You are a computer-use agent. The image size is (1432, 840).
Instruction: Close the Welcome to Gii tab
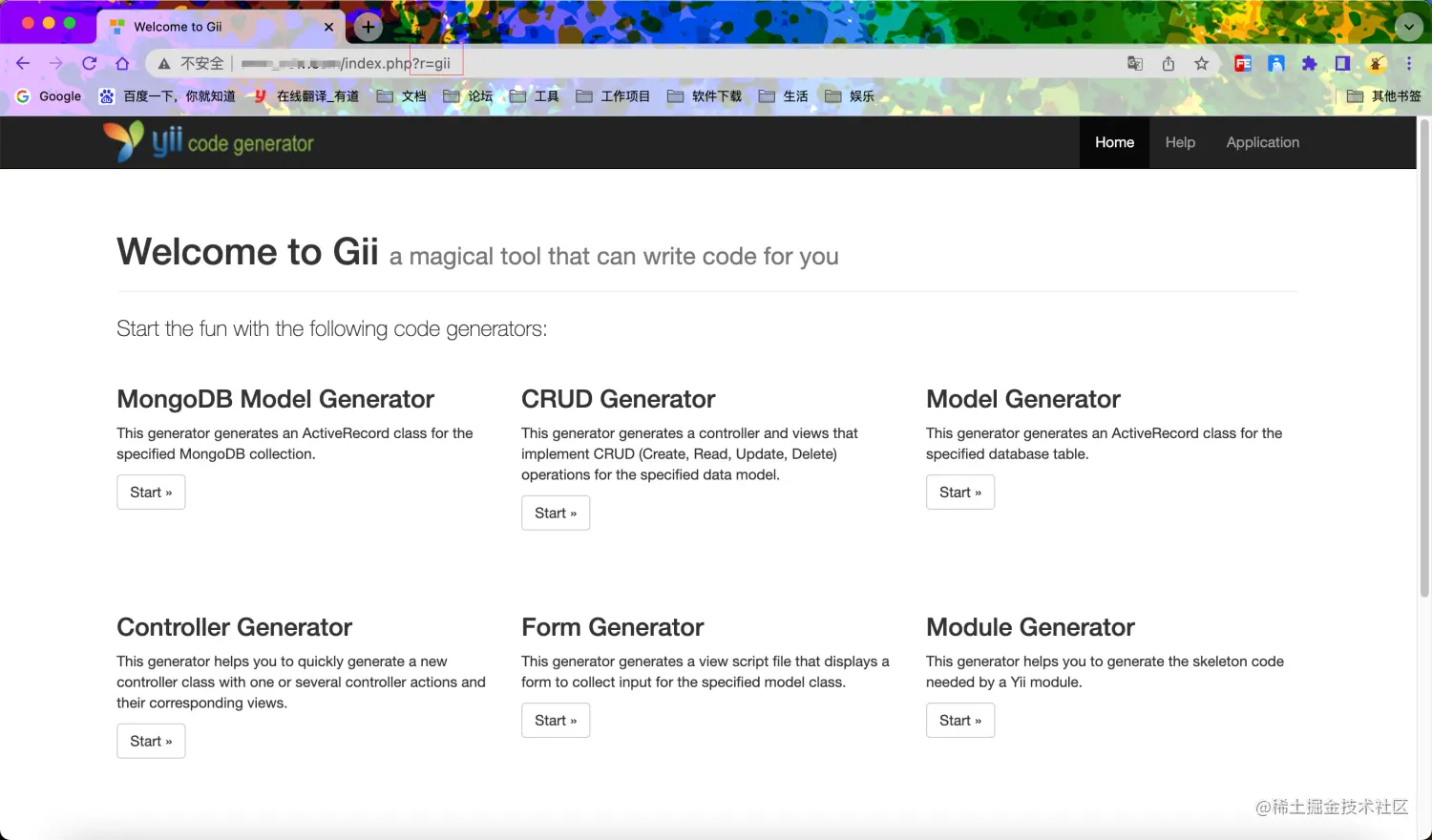[329, 27]
